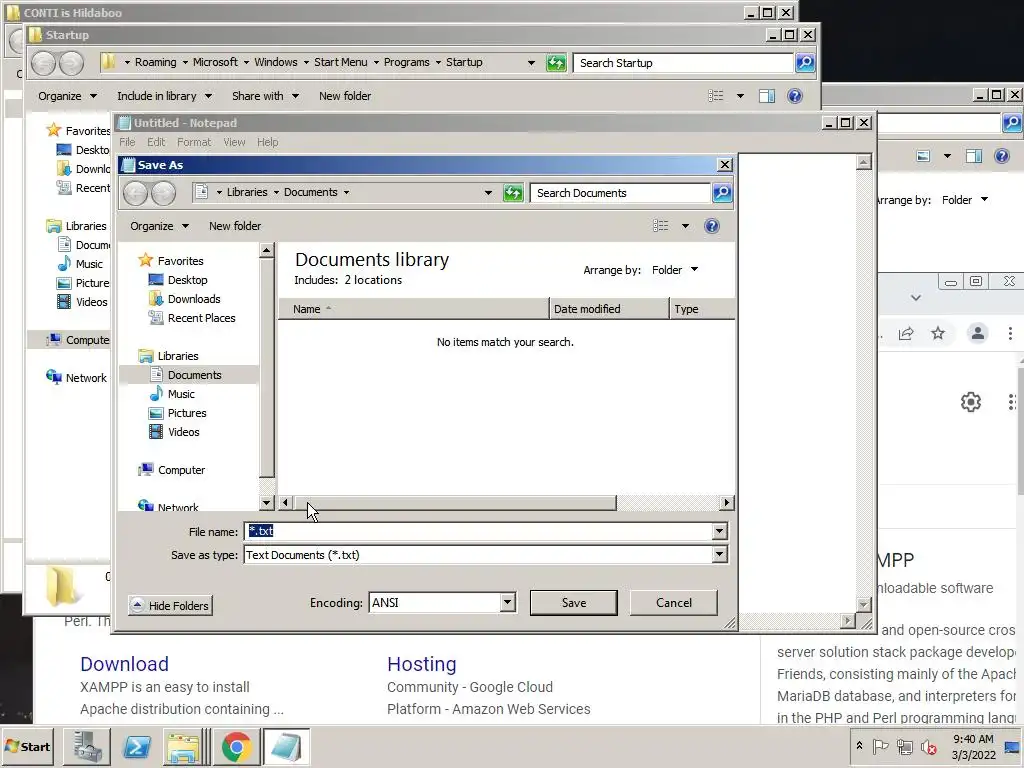Click the navigation pane scroll down arrow

pyautogui.click(x=266, y=503)
